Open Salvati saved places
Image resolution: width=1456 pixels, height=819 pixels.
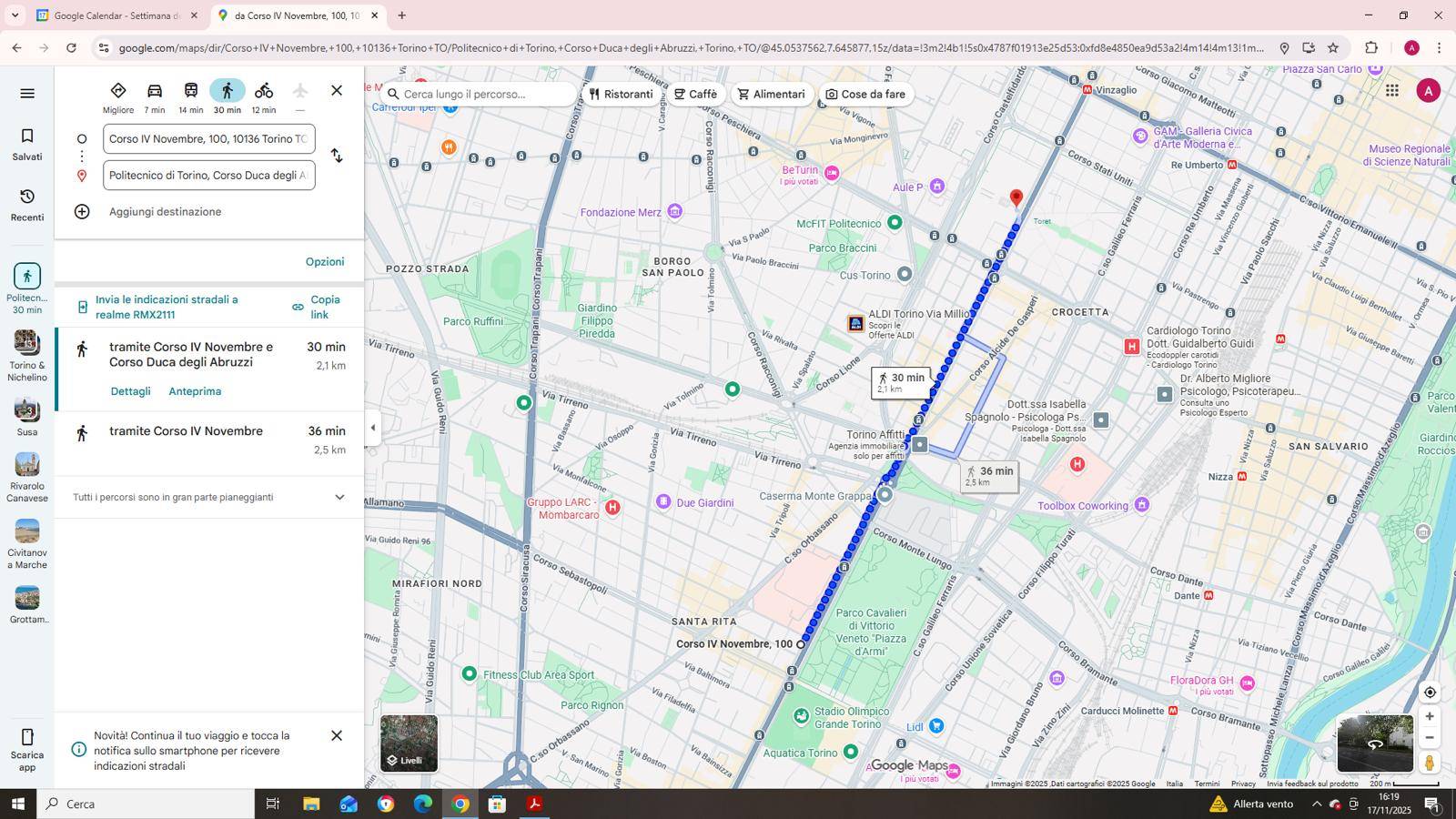point(27,144)
